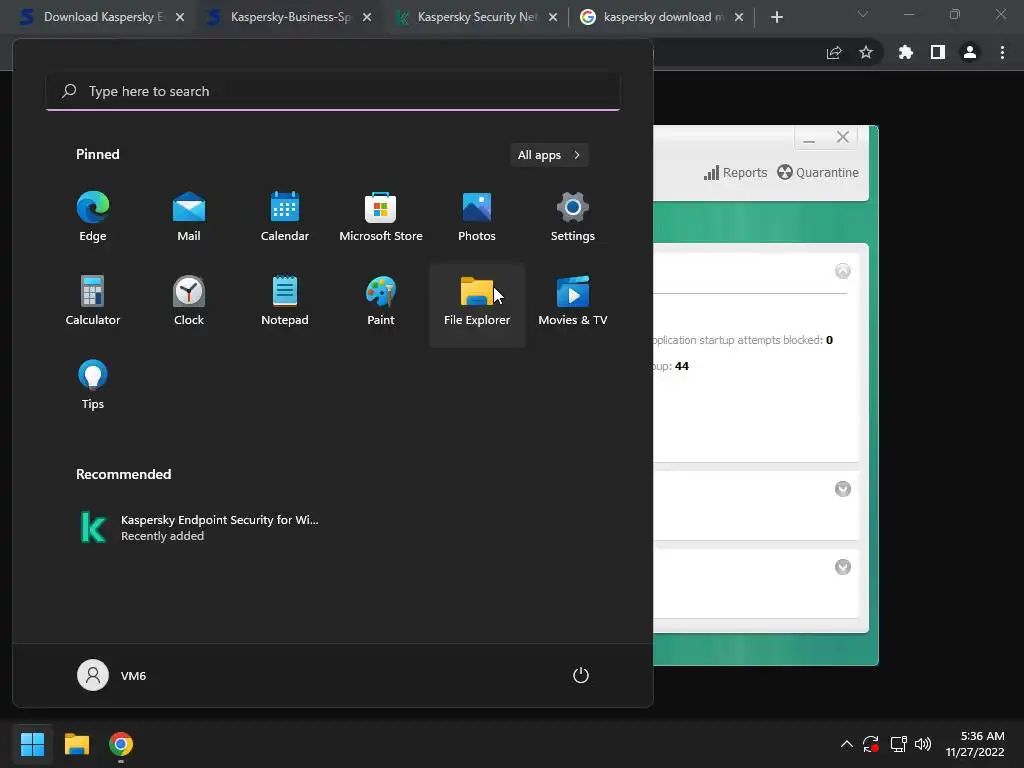Open Edge from pinned apps
This screenshot has width=1024, height=768.
[93, 217]
